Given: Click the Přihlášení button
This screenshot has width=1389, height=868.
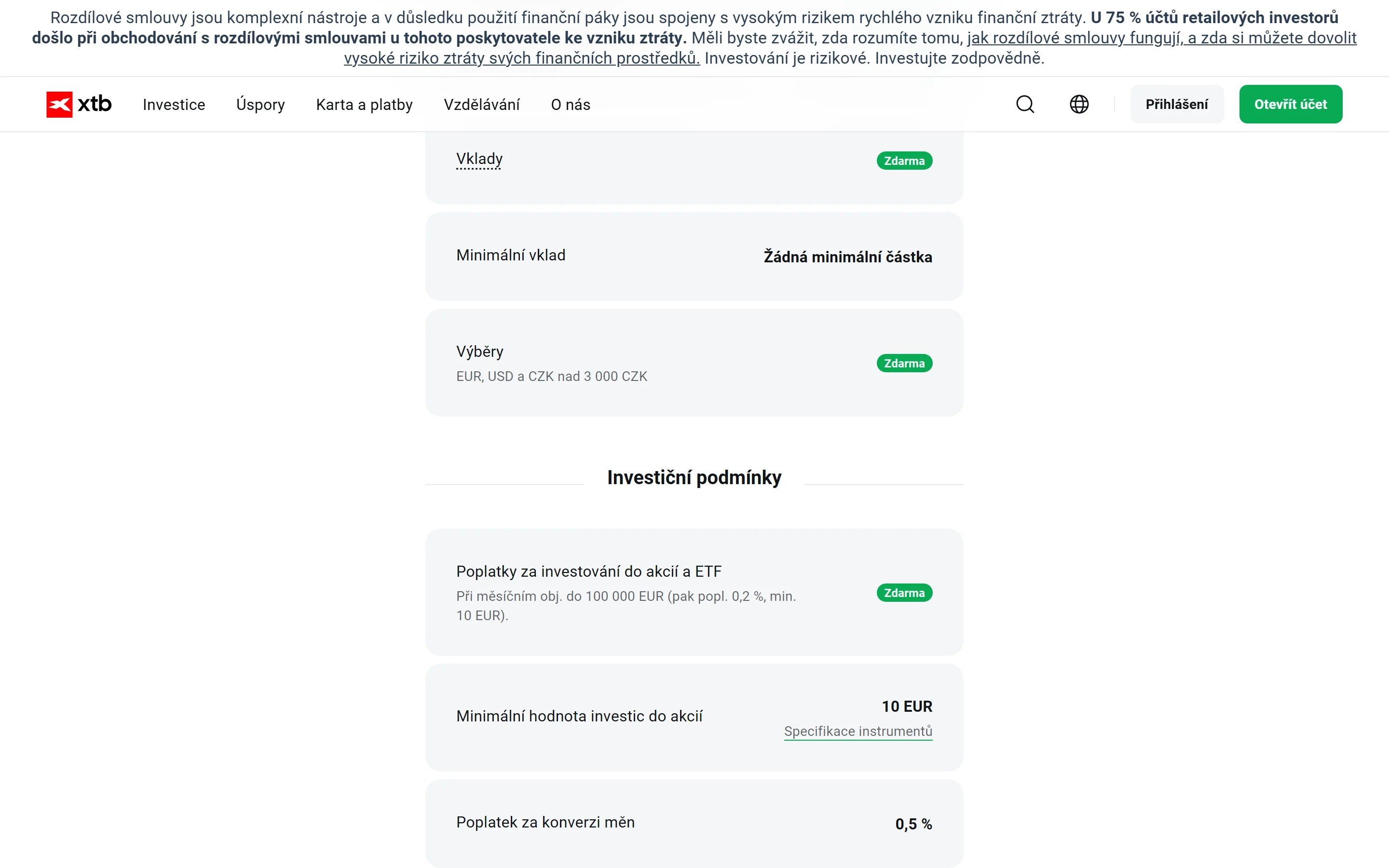Looking at the screenshot, I should (1177, 104).
